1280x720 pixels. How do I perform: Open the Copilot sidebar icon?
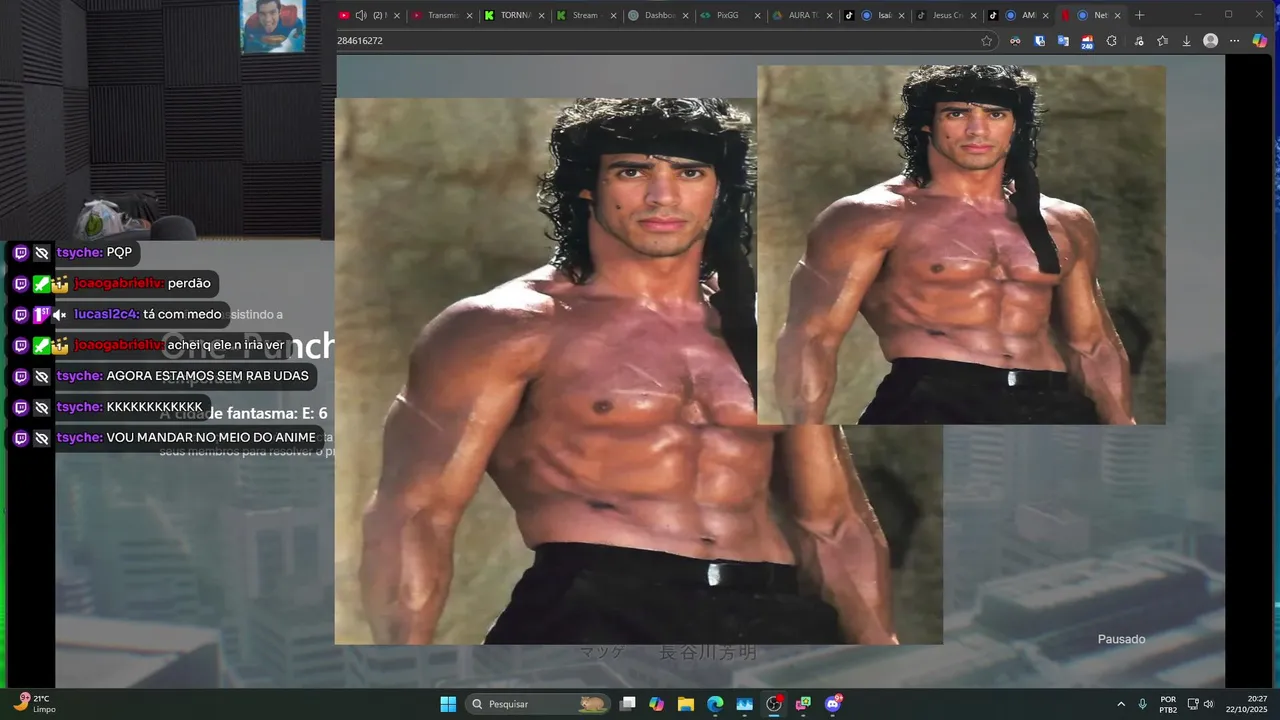(x=1260, y=41)
